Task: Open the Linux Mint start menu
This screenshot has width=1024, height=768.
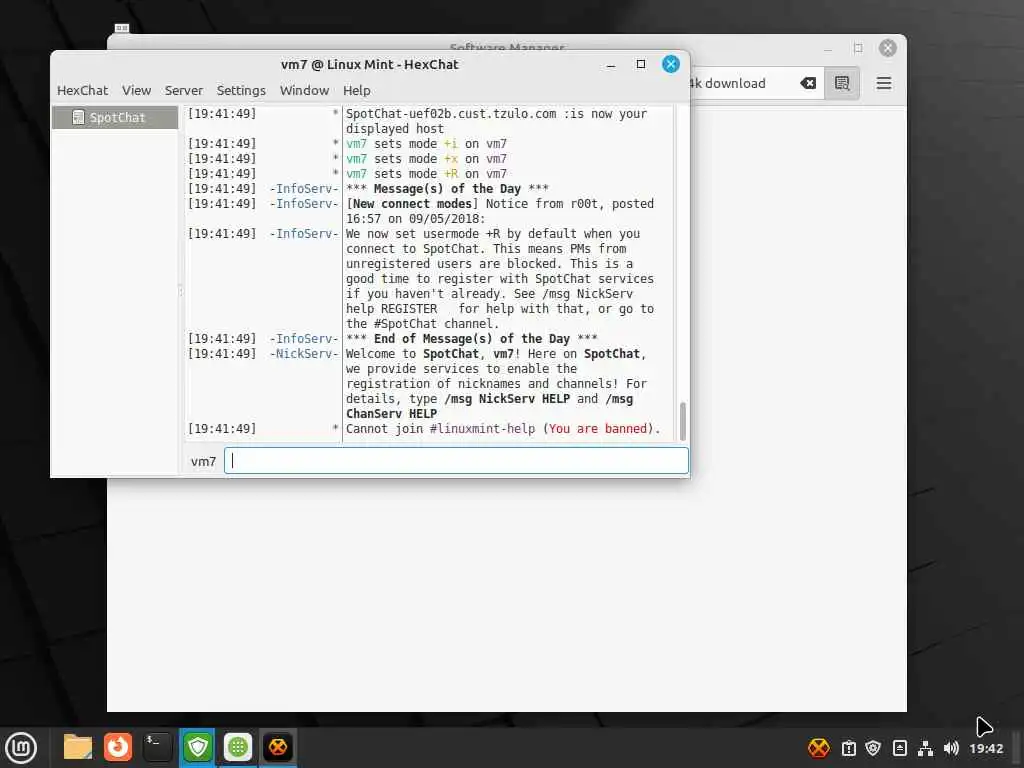Action: (21, 748)
